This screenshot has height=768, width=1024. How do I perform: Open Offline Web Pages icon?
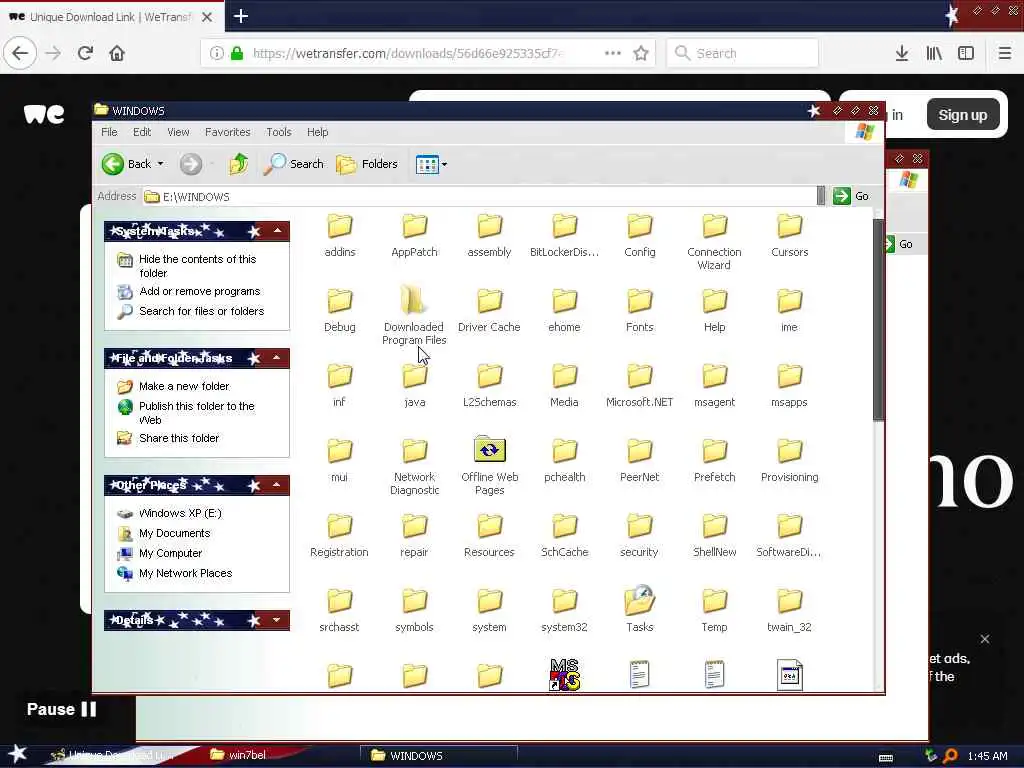(489, 449)
